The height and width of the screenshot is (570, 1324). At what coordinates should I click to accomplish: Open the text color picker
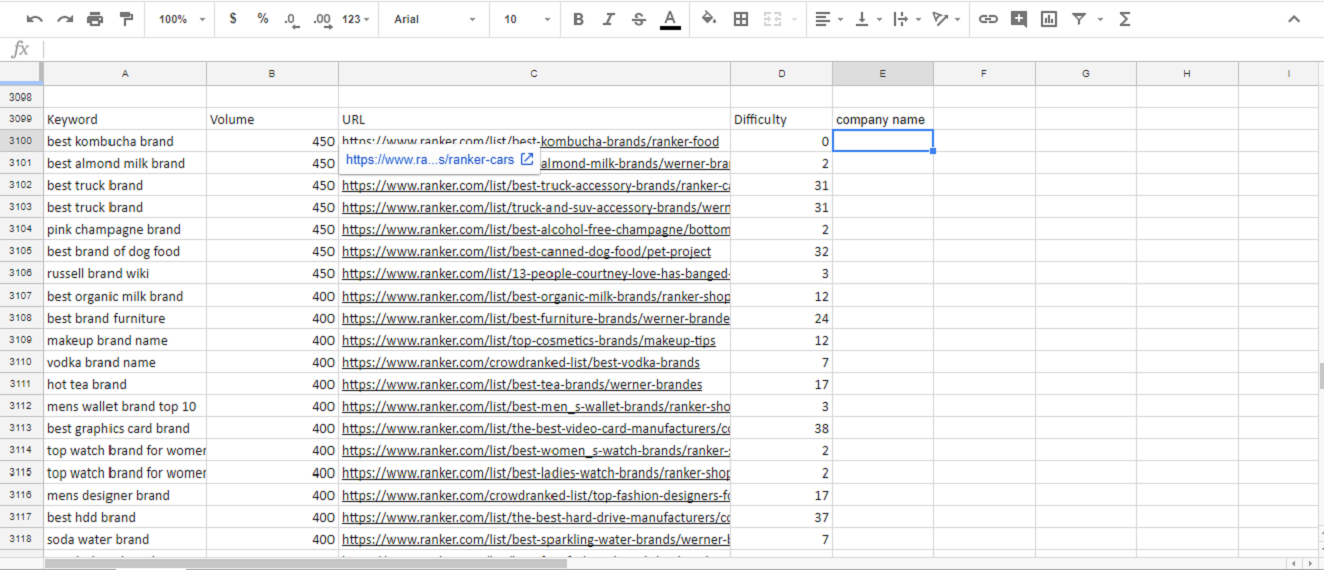coord(670,19)
